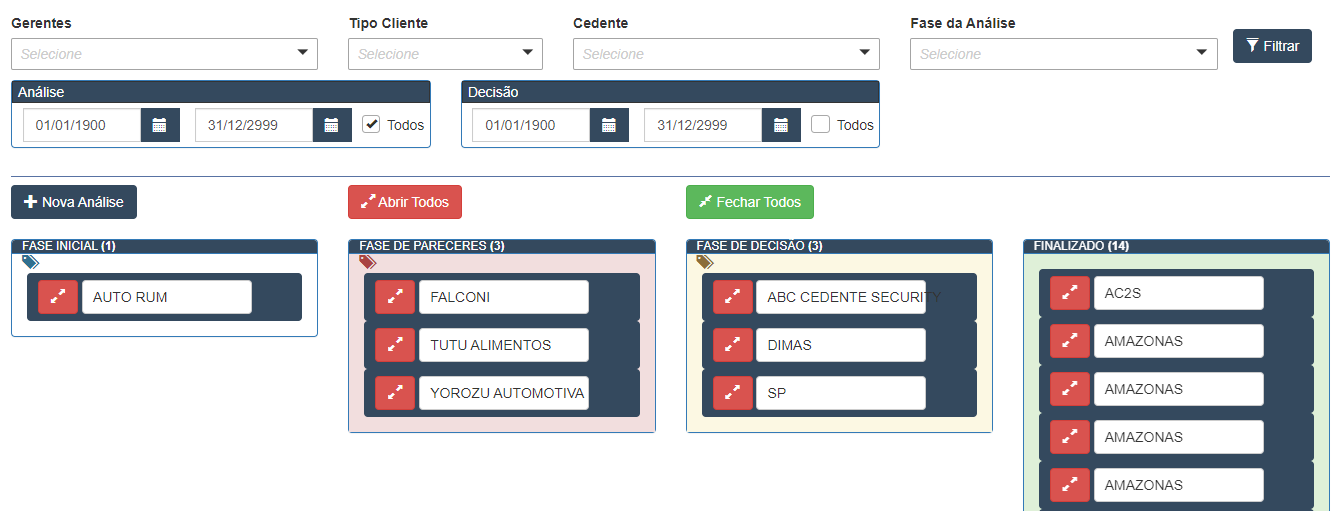Check Todos checkbox in Decisão filter
Image resolution: width=1338 pixels, height=511 pixels.
click(820, 125)
